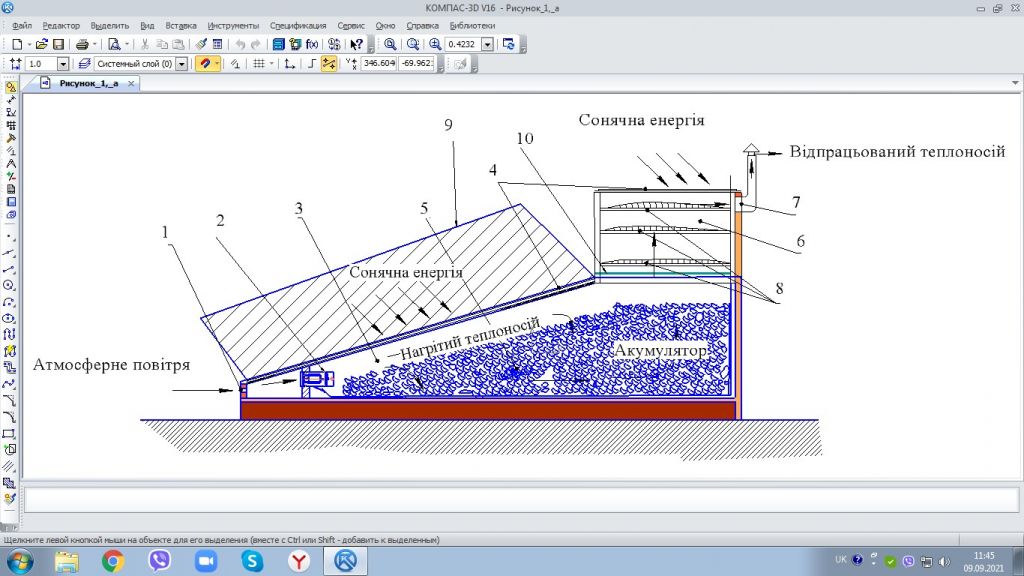This screenshot has width=1024, height=576.
Task: Expand the 1.0 scale dropdown
Action: [63, 63]
